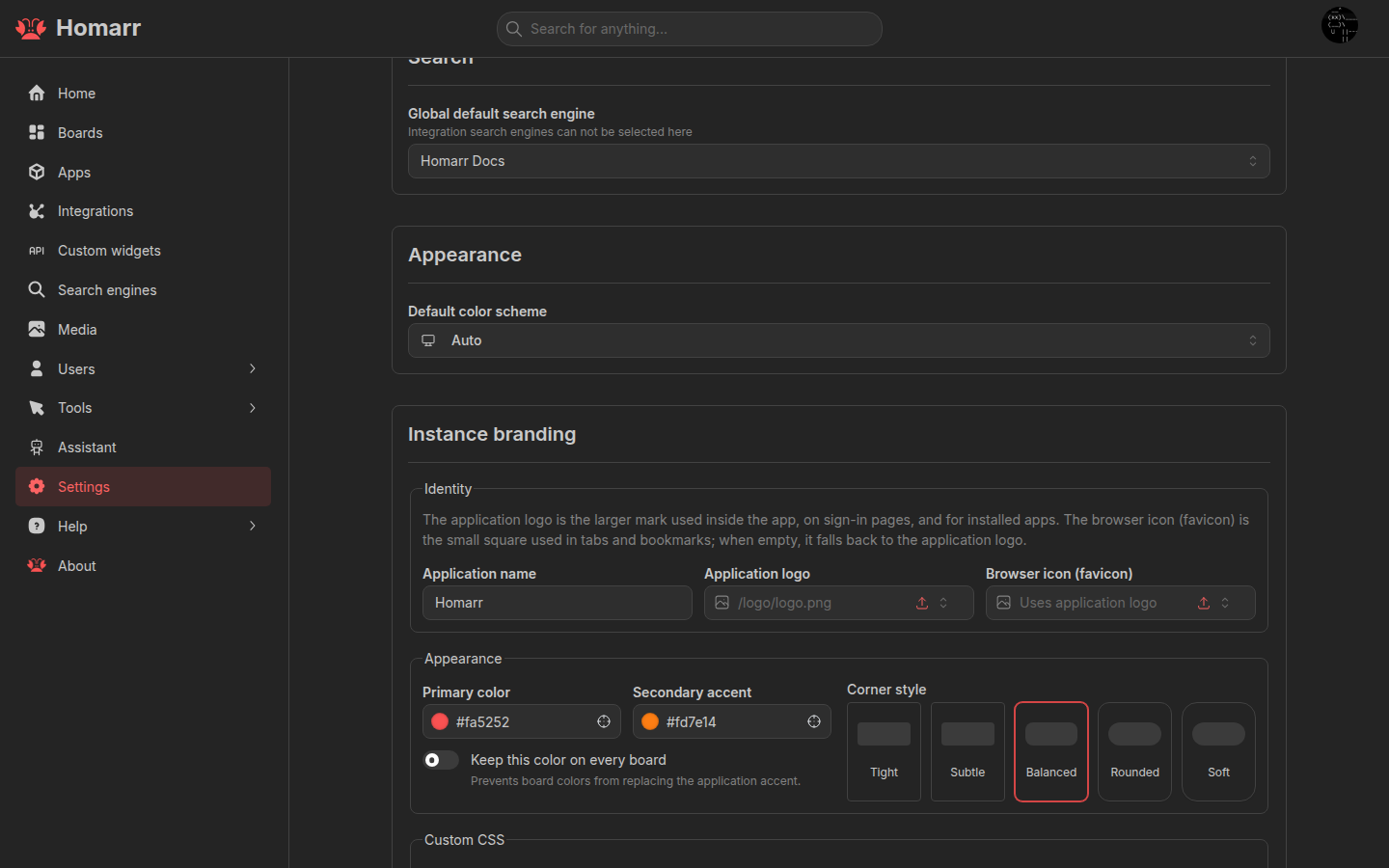This screenshot has height=868, width=1389.
Task: Select the Subtle corner style
Action: click(967, 751)
